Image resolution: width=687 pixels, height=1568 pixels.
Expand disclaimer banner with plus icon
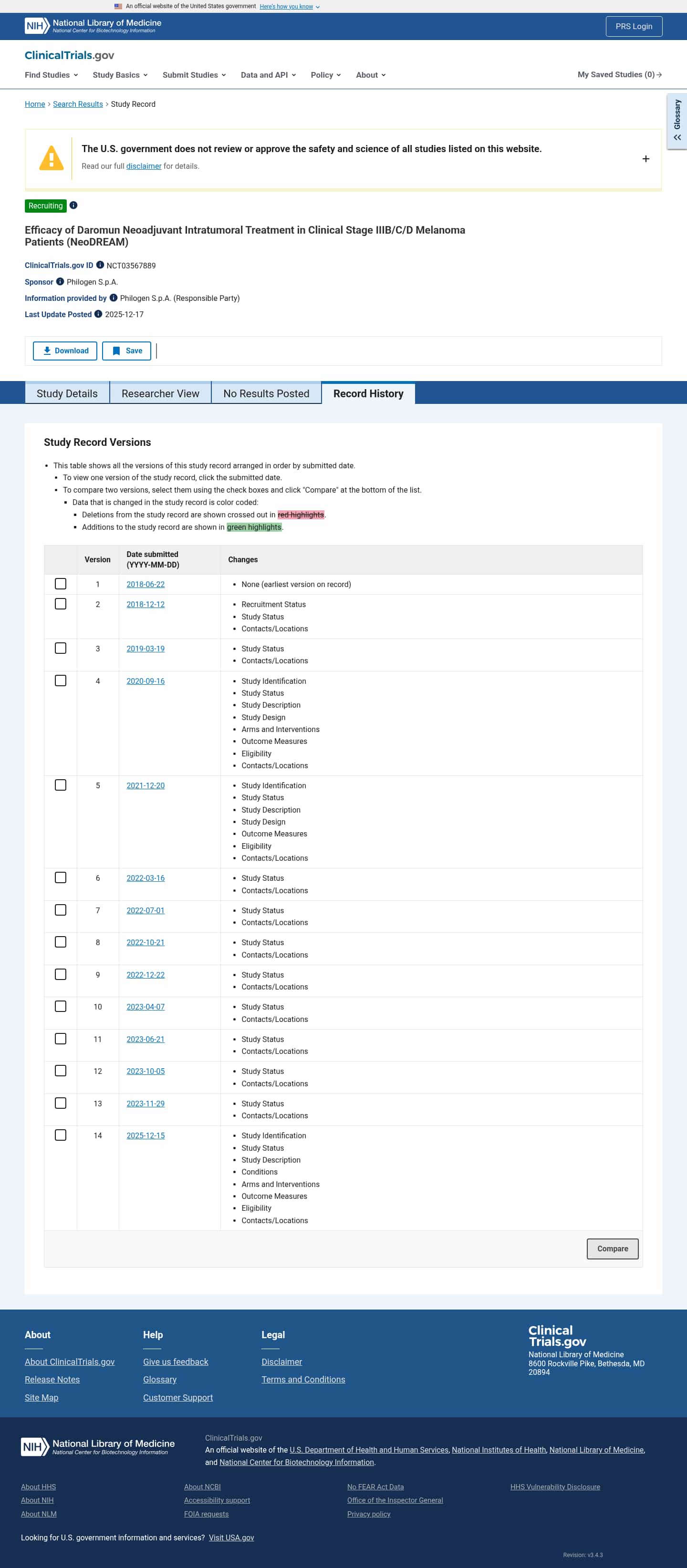[645, 159]
